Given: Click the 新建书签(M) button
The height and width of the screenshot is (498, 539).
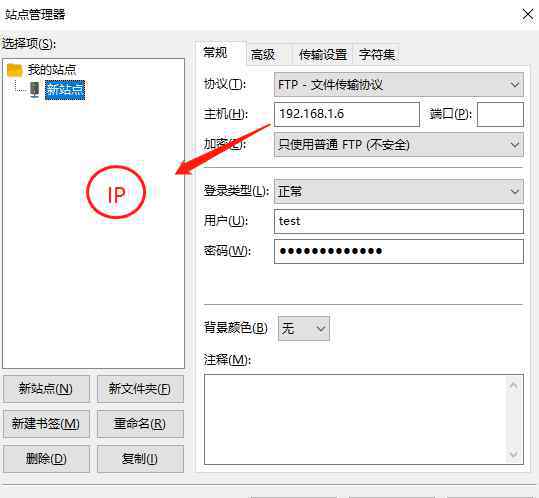Looking at the screenshot, I should 46,424.
